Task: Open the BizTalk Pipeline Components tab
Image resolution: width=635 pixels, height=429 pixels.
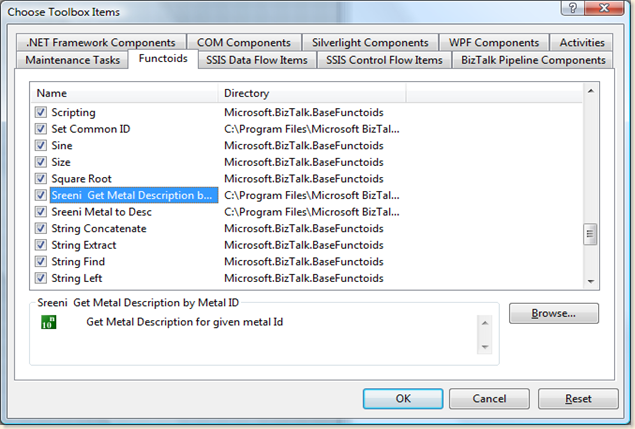Action: (533, 60)
